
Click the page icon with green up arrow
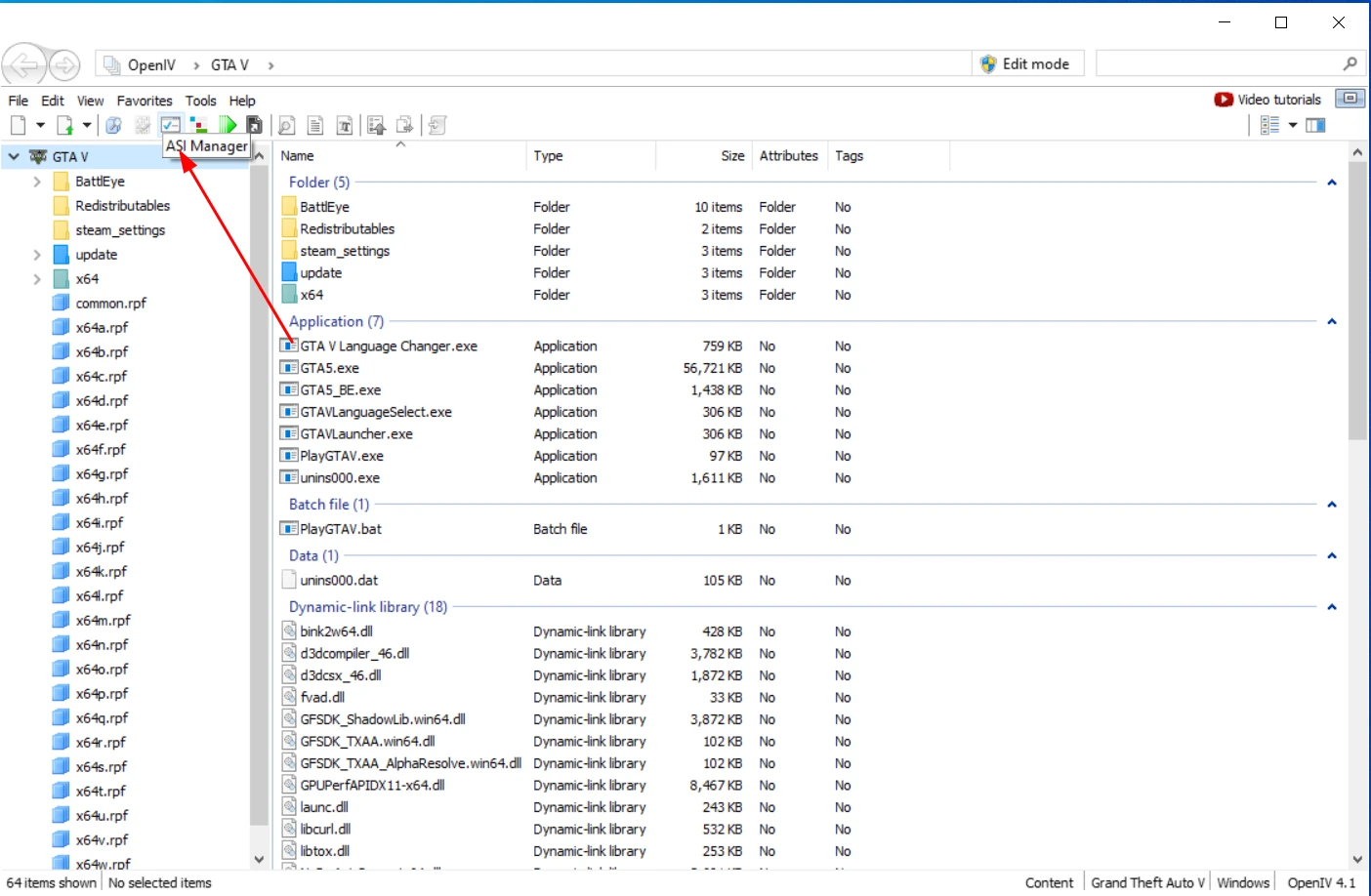64,125
